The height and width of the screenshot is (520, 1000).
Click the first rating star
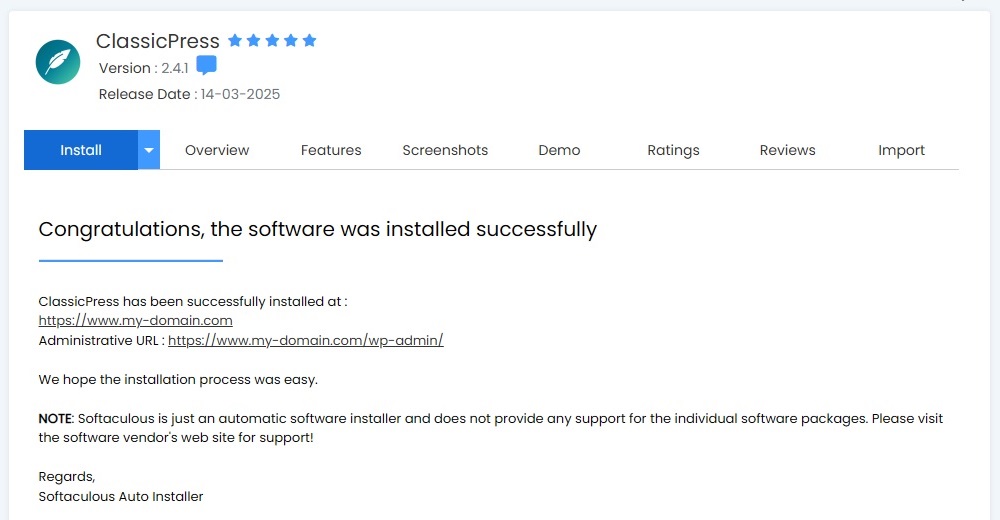tap(235, 41)
